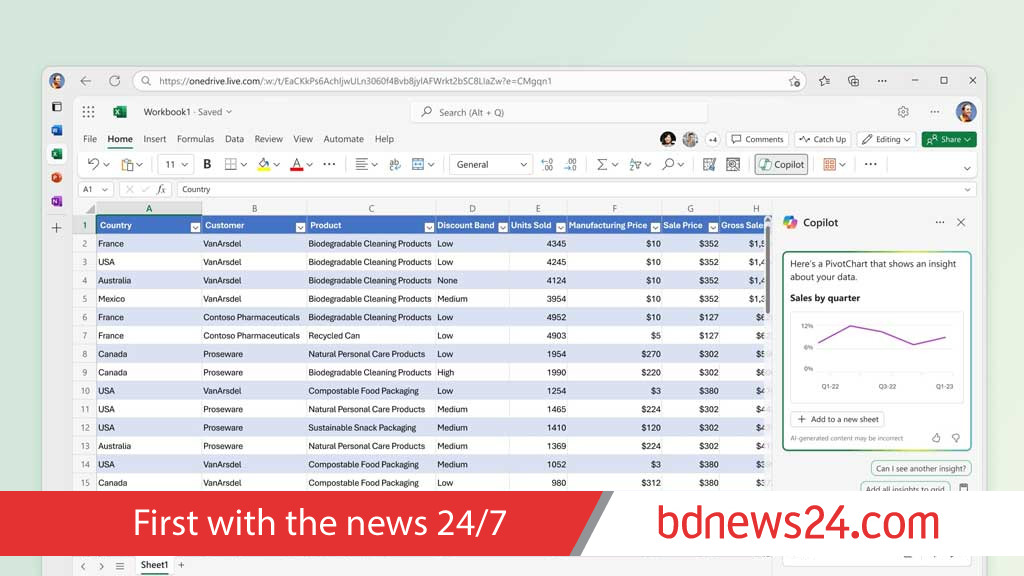1024x576 pixels.
Task: Click the Merge cells icon
Action: pyautogui.click(x=418, y=165)
